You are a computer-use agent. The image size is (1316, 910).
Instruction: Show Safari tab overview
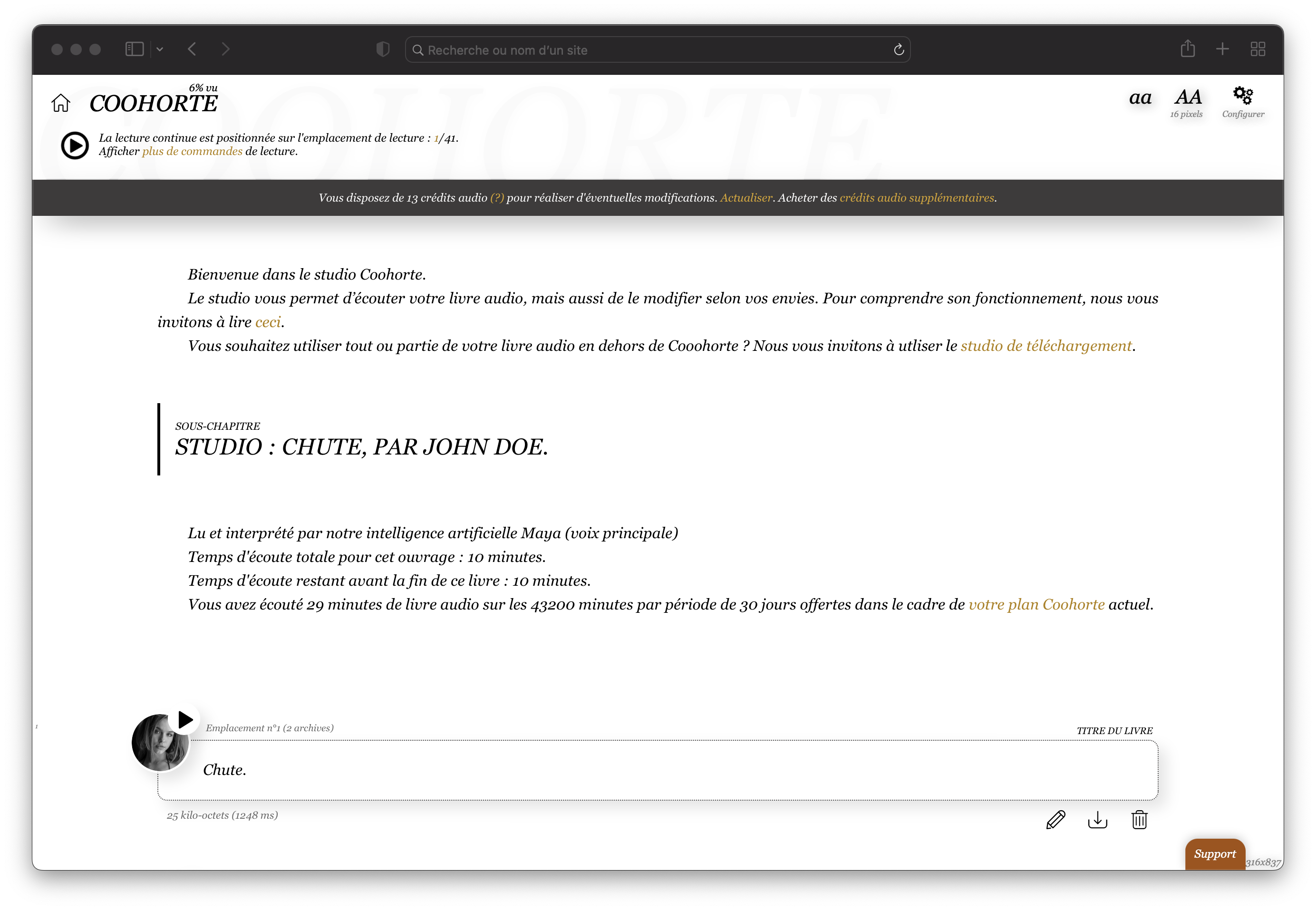click(1257, 49)
